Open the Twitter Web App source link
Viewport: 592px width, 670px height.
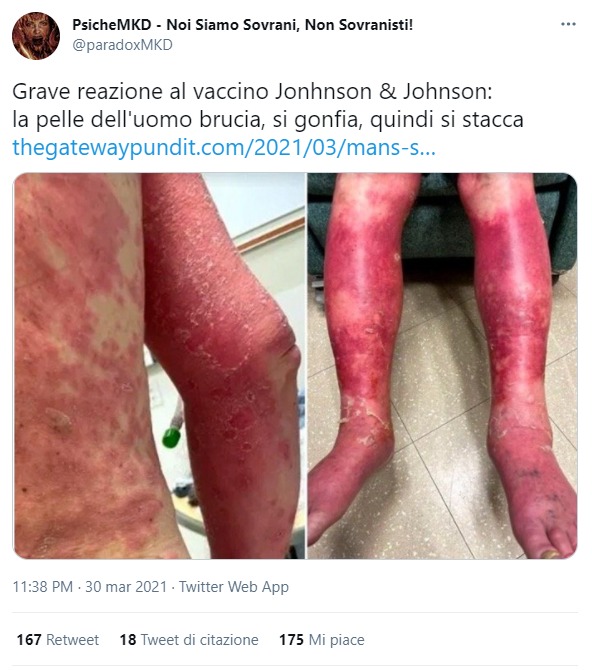[234, 587]
